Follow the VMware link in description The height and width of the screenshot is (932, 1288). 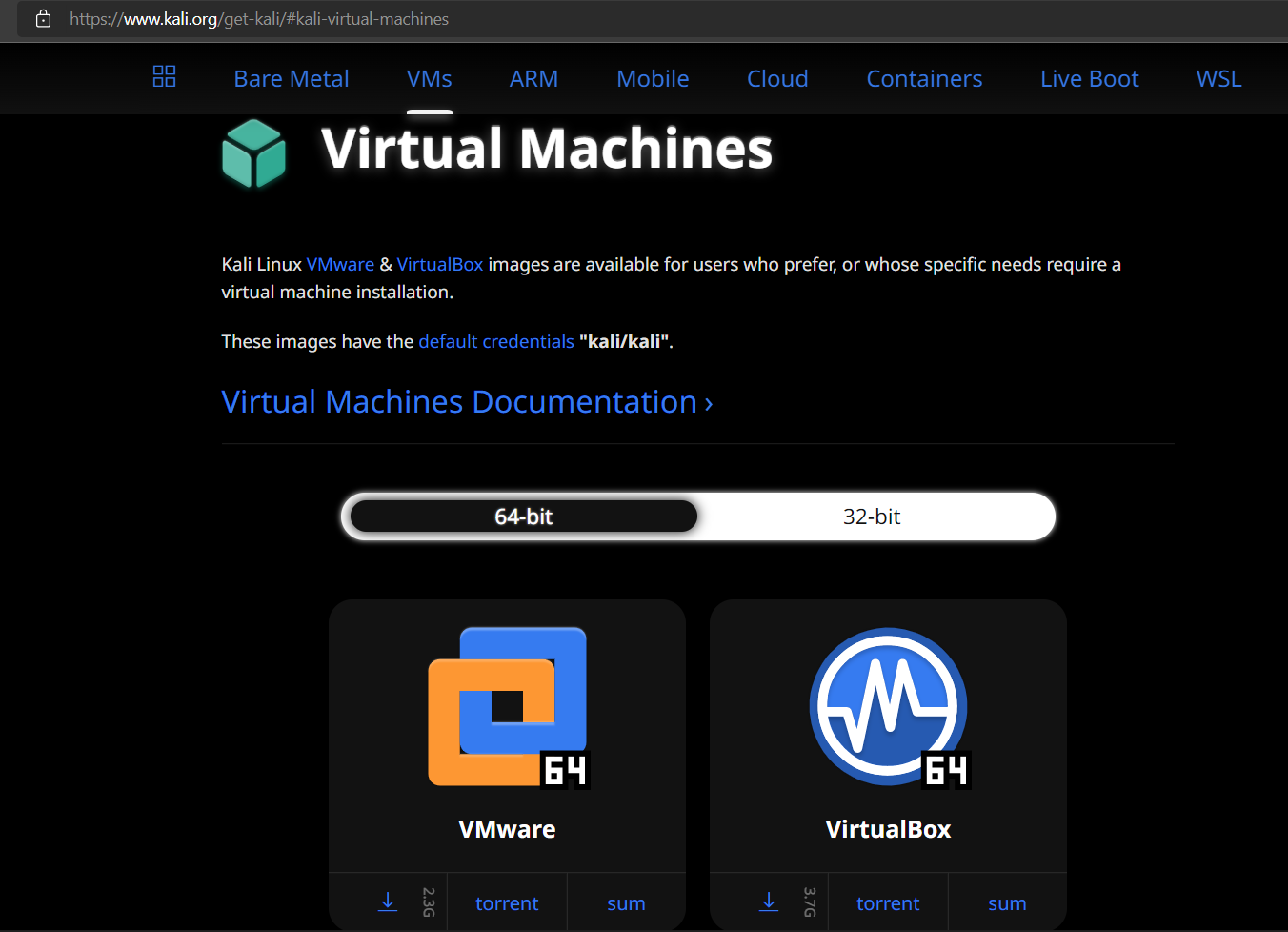coord(340,265)
